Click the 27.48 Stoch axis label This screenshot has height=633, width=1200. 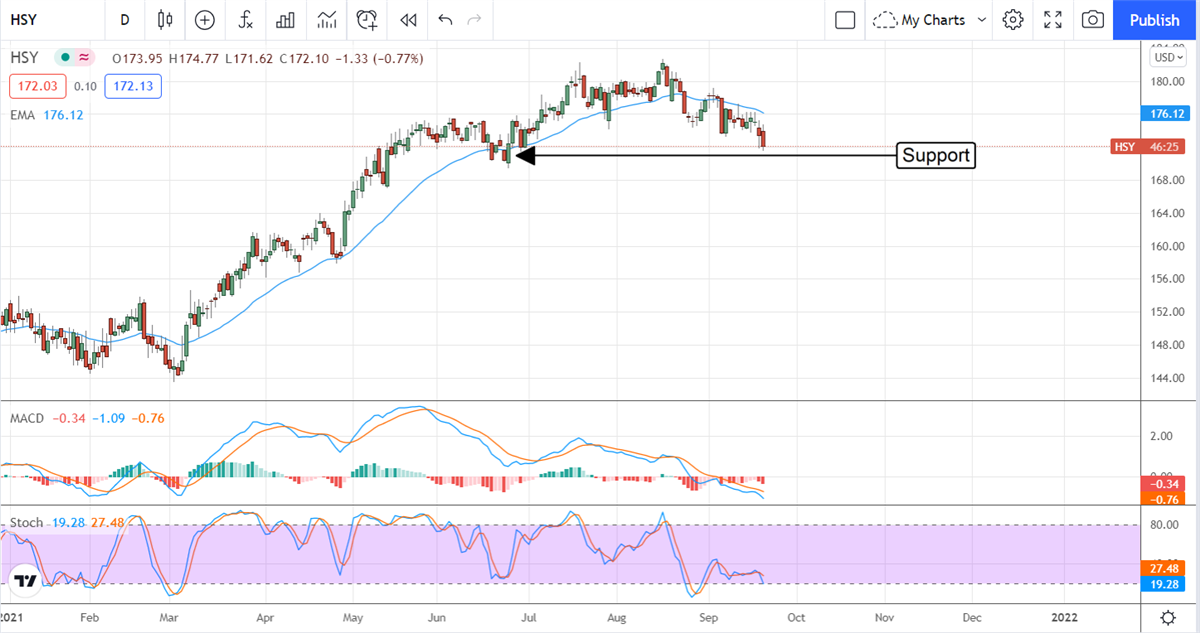tap(1161, 570)
